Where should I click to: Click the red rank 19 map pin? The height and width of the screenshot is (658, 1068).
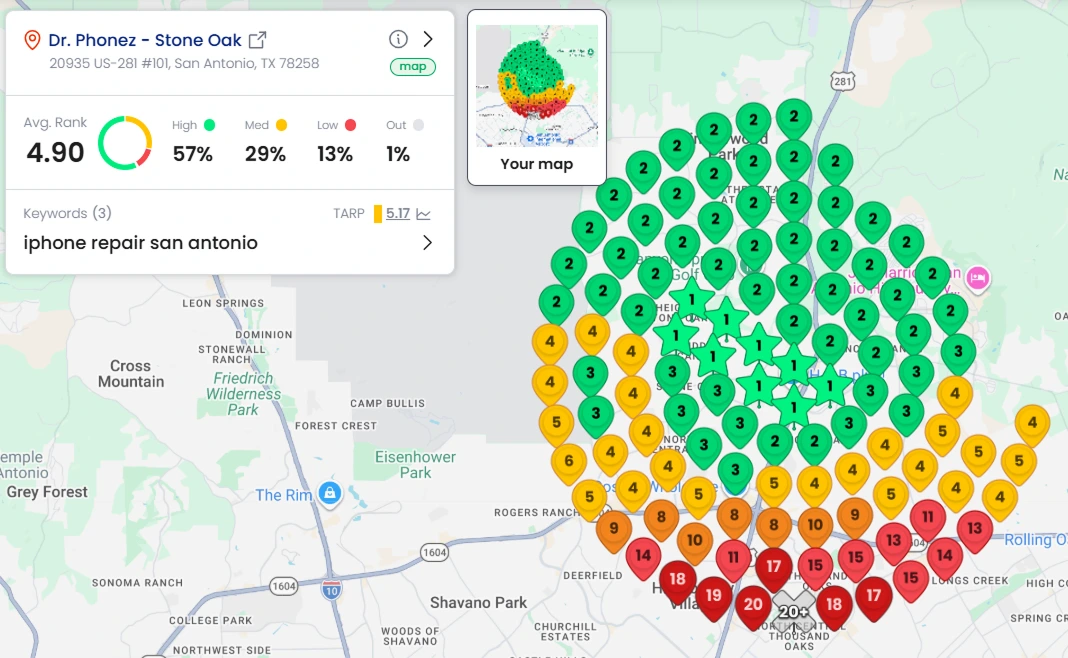click(713, 599)
